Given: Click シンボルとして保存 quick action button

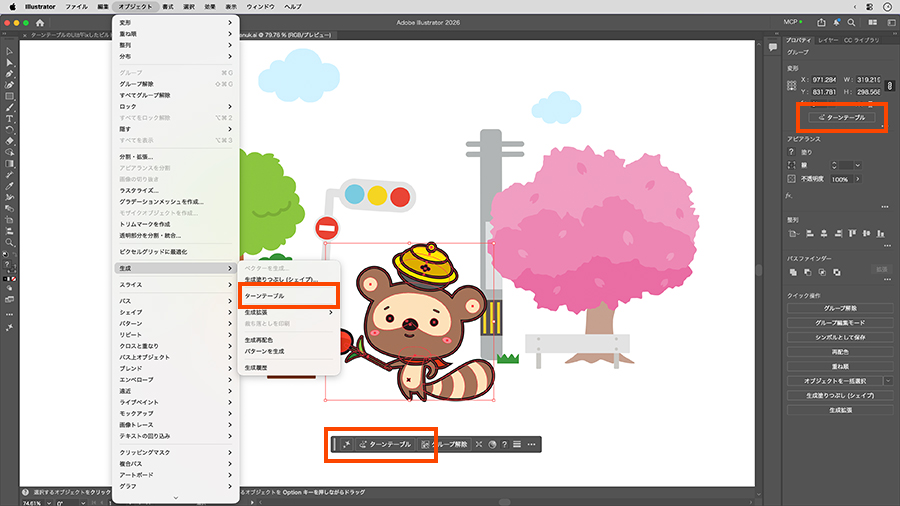Looking at the screenshot, I should pyautogui.click(x=840, y=337).
